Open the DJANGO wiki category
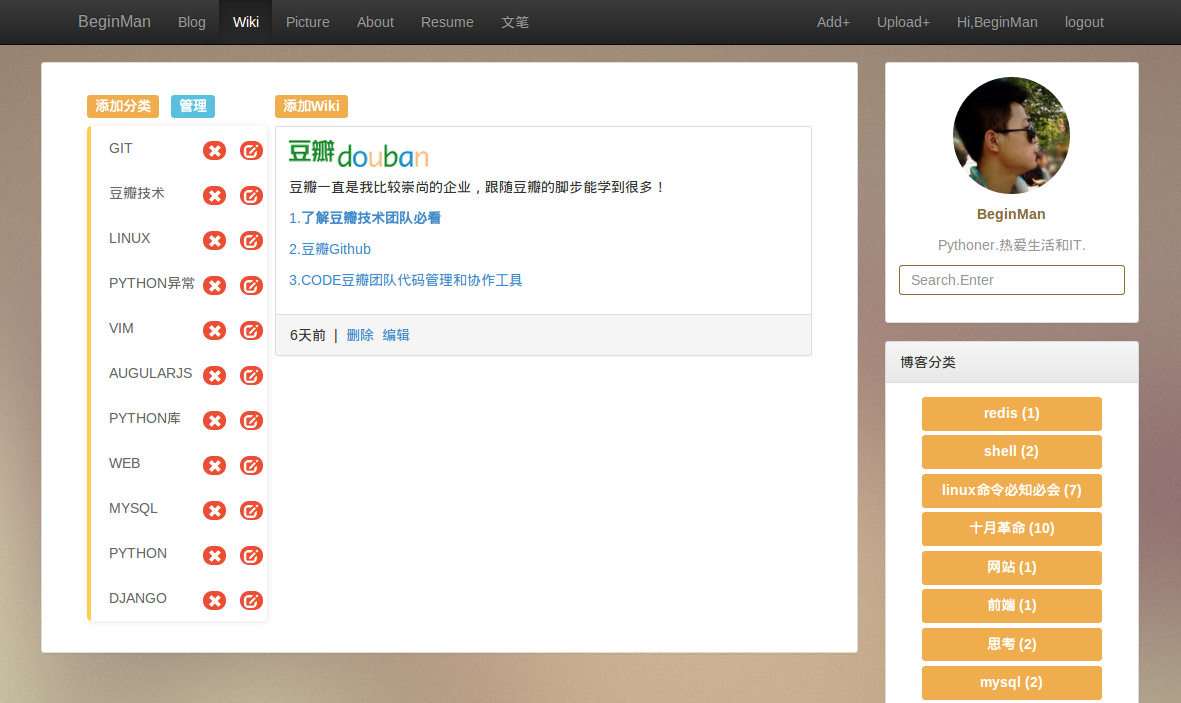Image resolution: width=1181 pixels, height=703 pixels. [138, 598]
